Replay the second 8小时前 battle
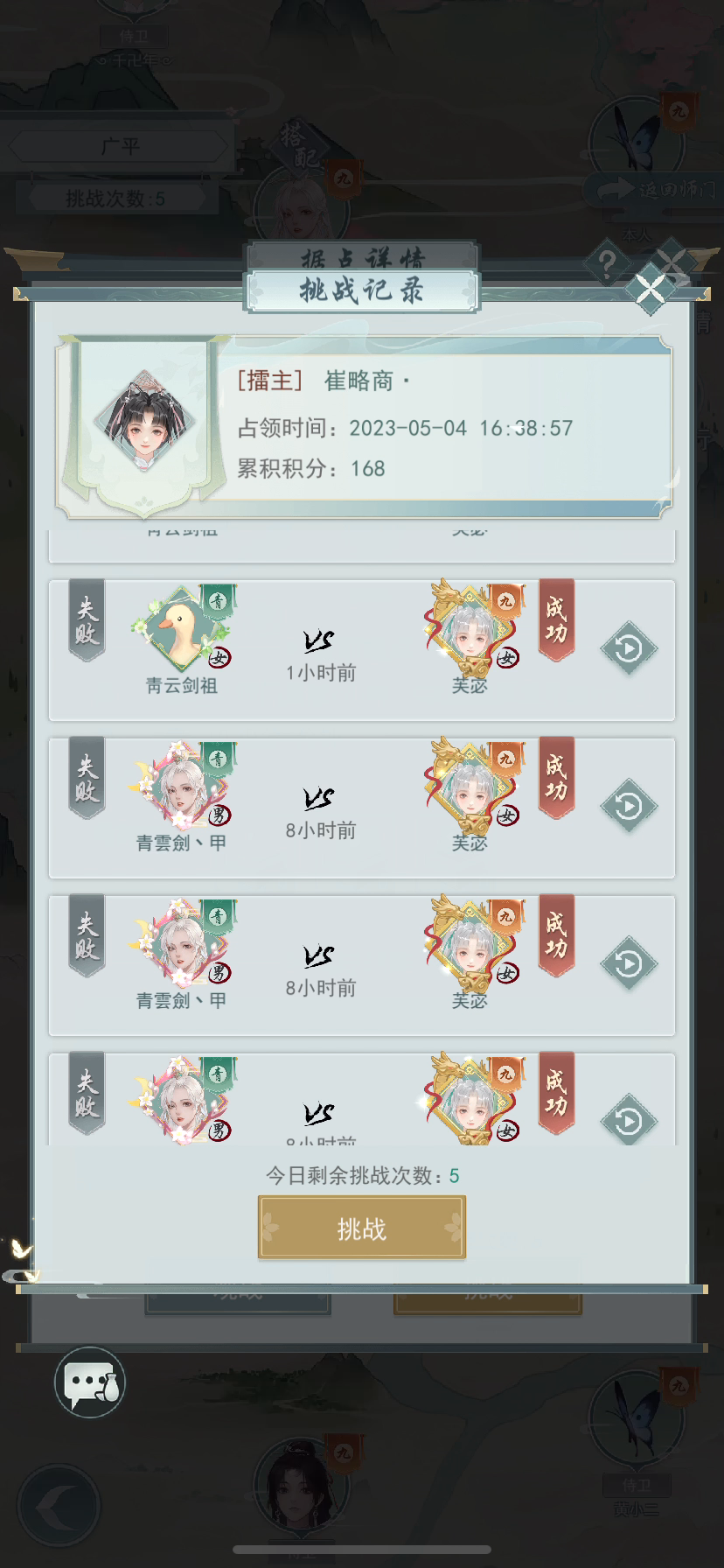 tap(629, 963)
